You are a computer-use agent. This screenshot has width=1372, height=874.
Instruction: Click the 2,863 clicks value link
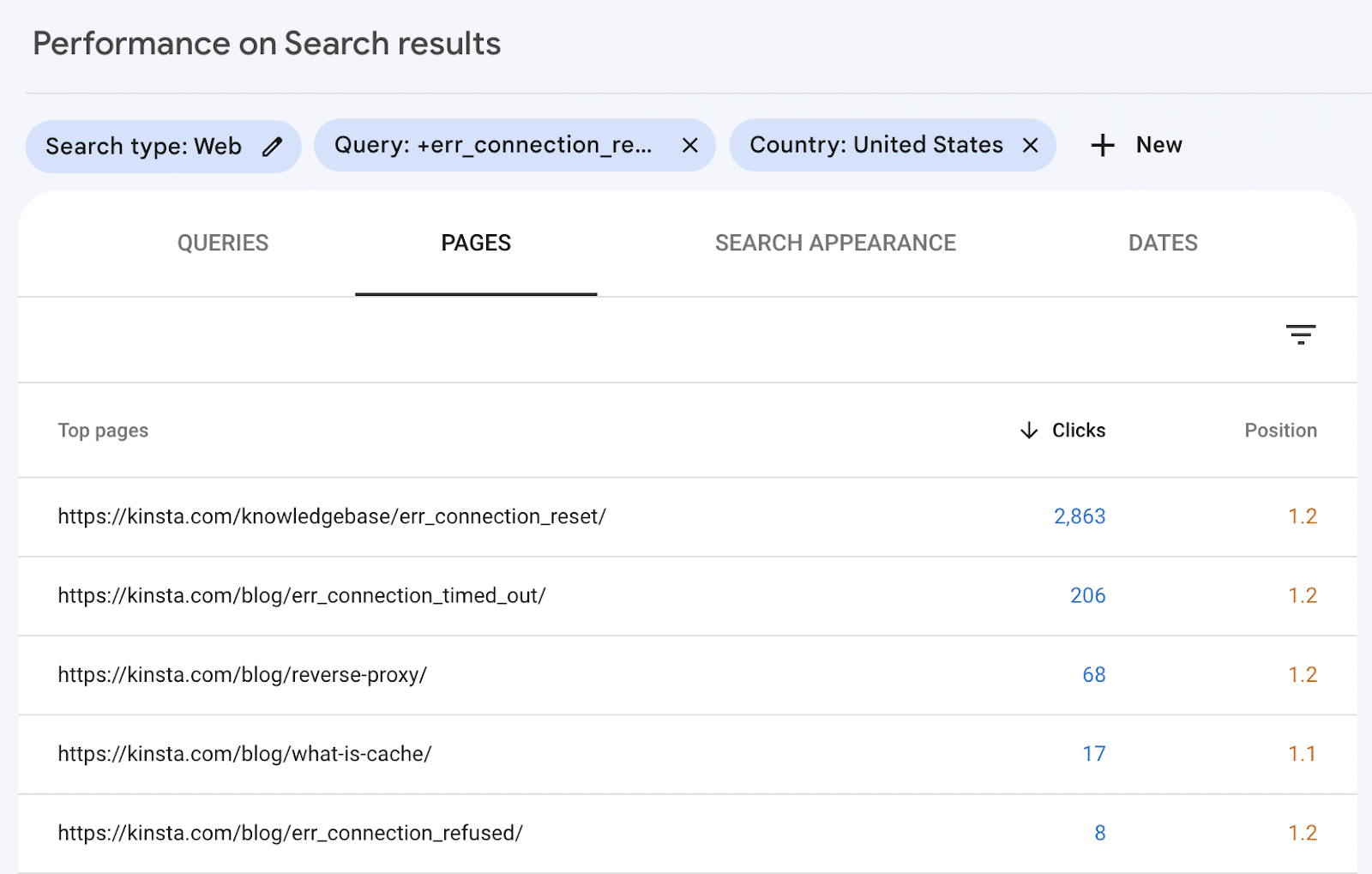coord(1079,516)
